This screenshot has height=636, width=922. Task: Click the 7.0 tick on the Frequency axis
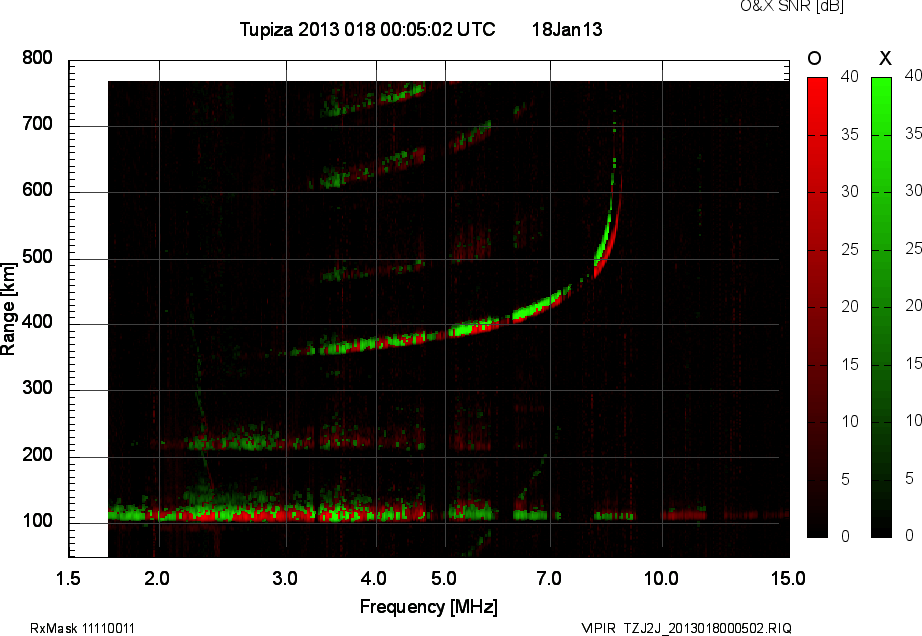tap(549, 579)
